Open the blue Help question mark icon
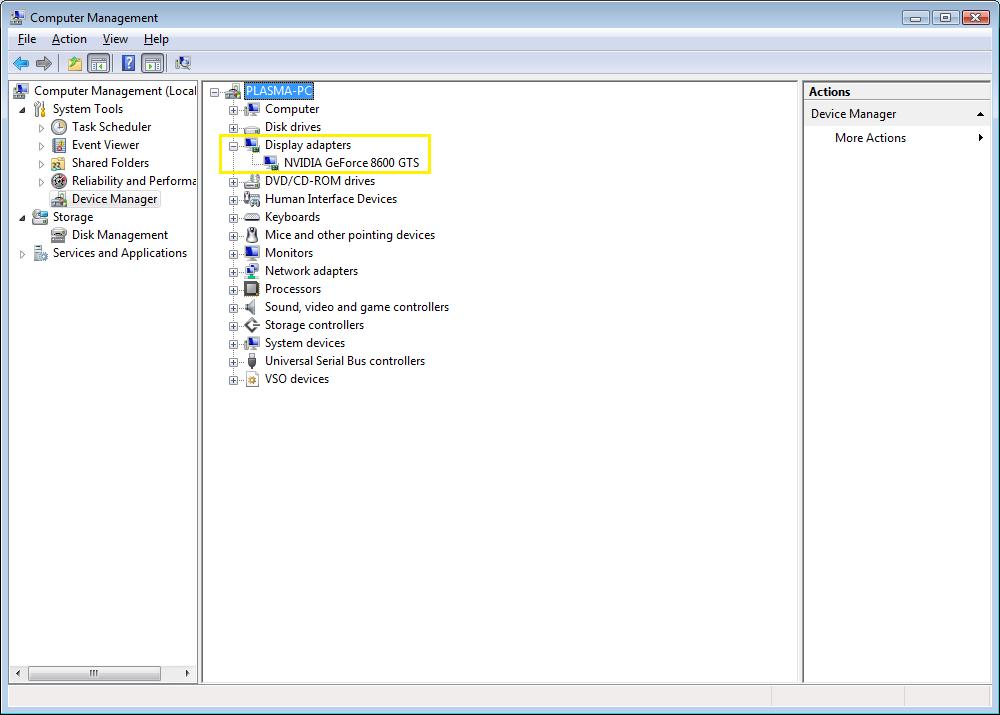 128,63
